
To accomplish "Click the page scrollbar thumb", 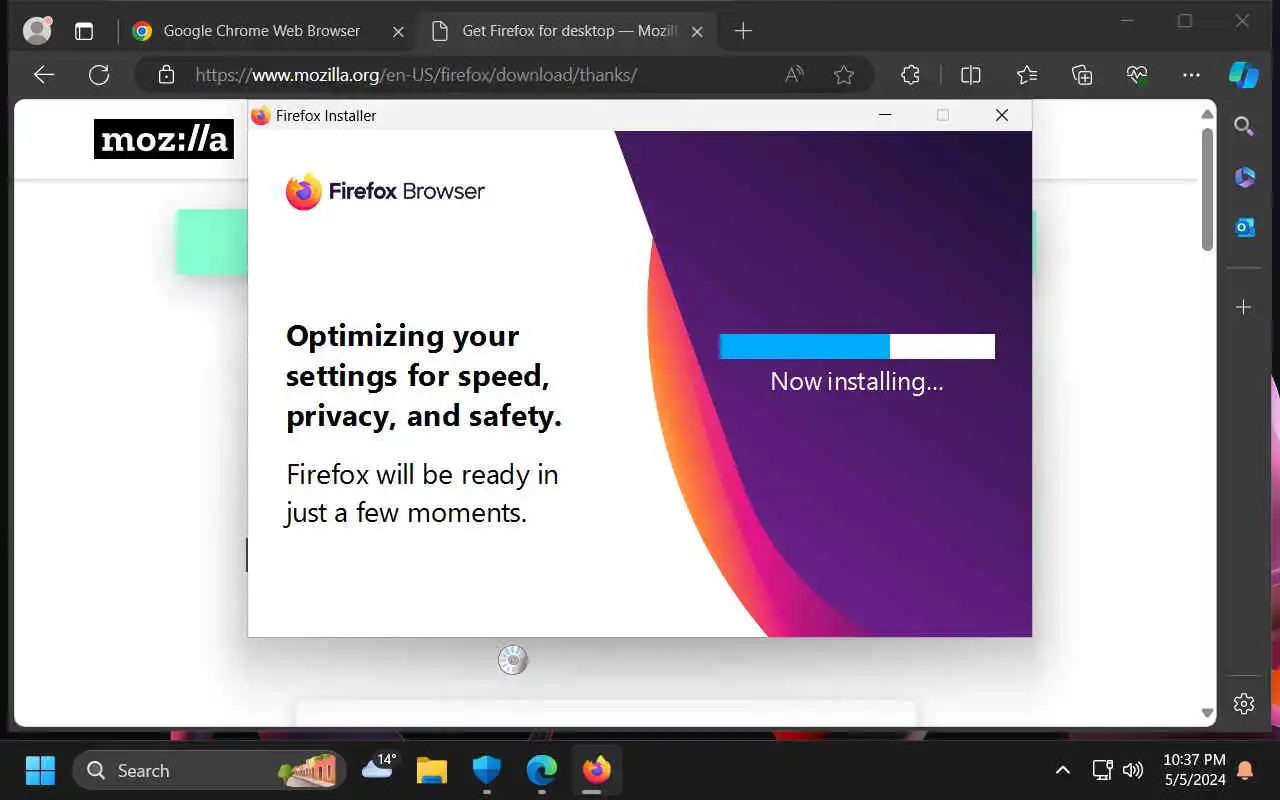I will pyautogui.click(x=1207, y=189).
